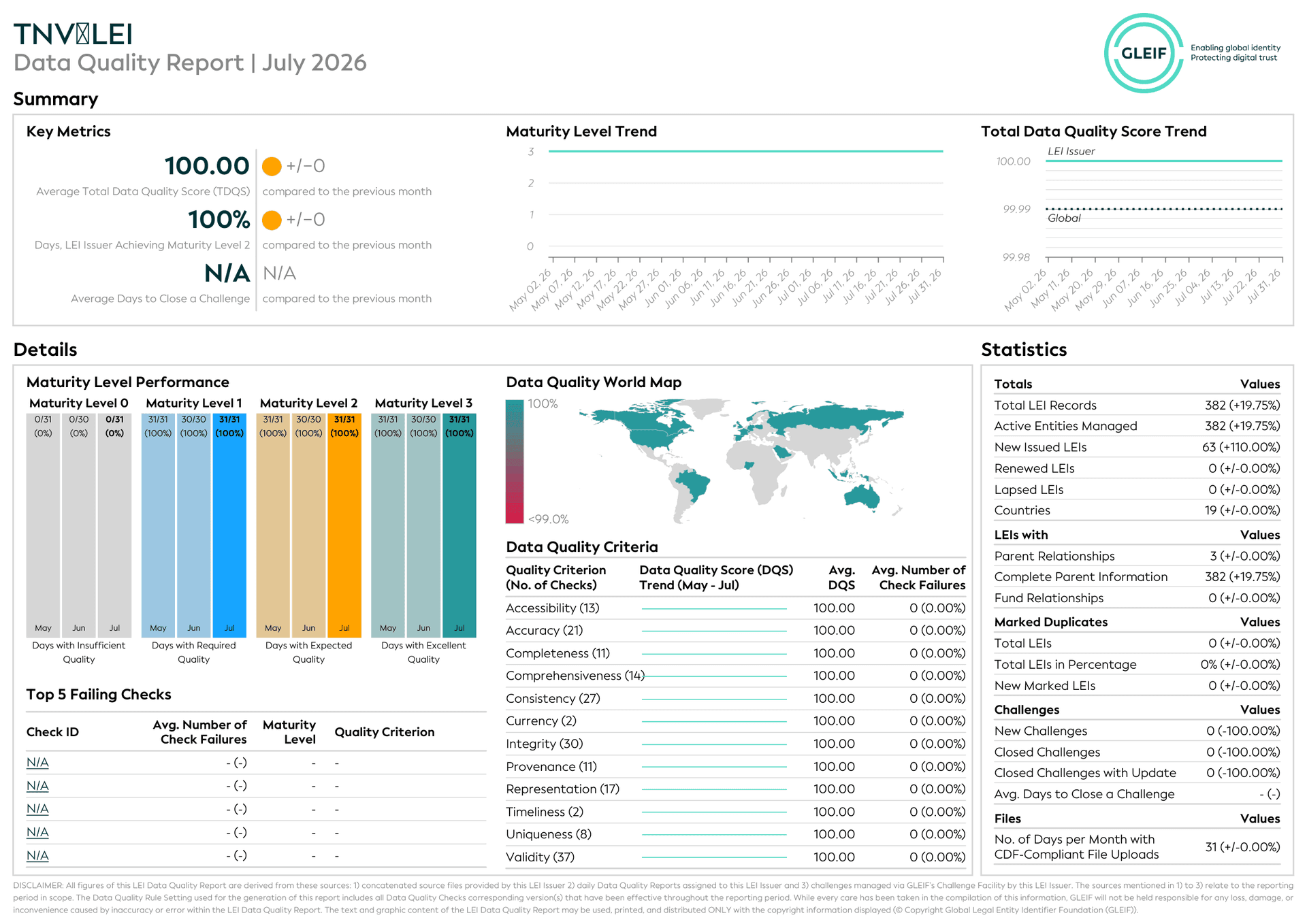Image resolution: width=1307 pixels, height=924 pixels.
Task: Click the "Lapsed LEIs" statistics row
Action: 1137,489
